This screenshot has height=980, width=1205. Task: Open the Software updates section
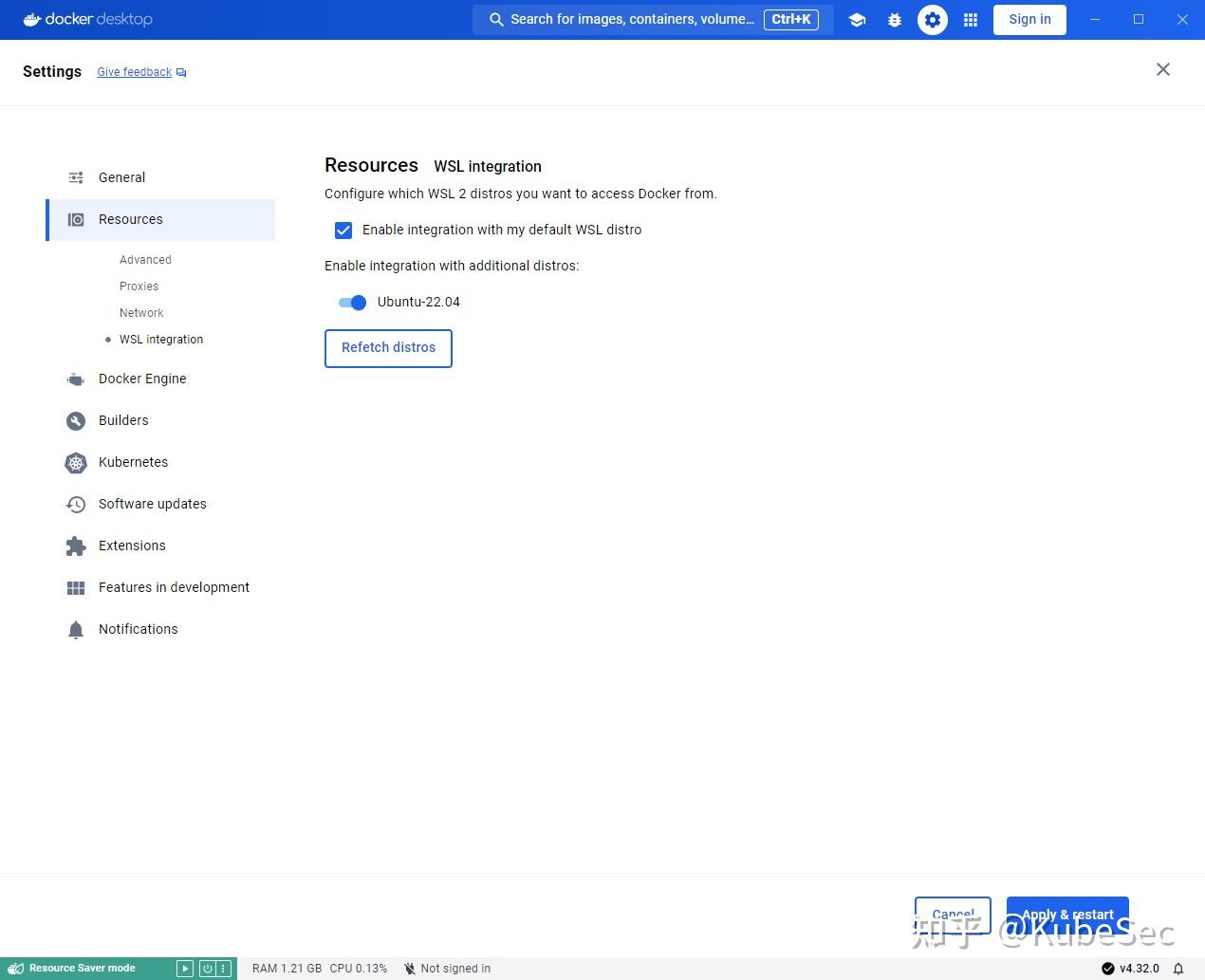point(153,504)
